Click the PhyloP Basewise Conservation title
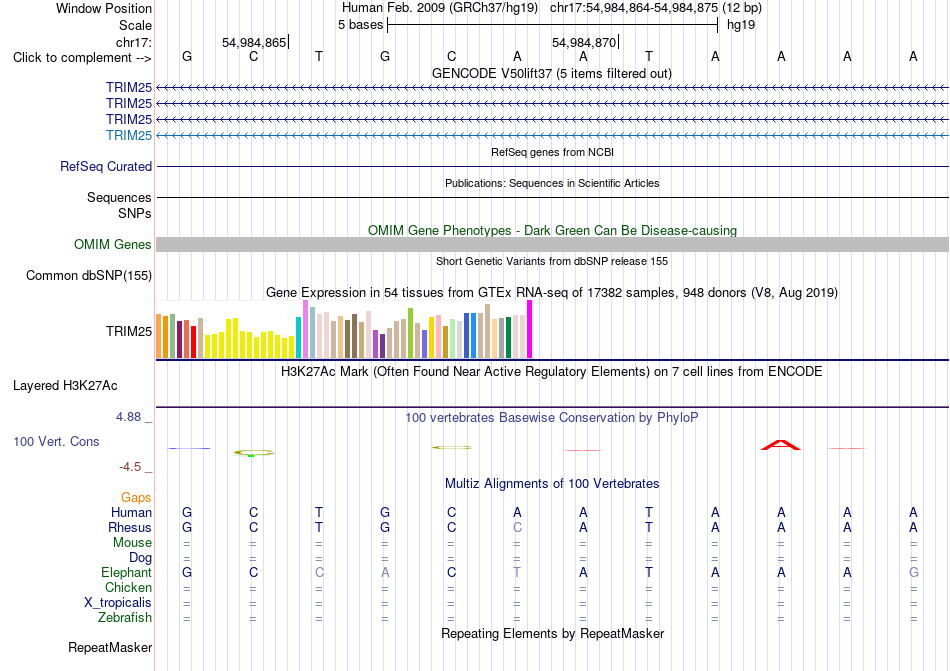This screenshot has height=671, width=950. (x=552, y=418)
